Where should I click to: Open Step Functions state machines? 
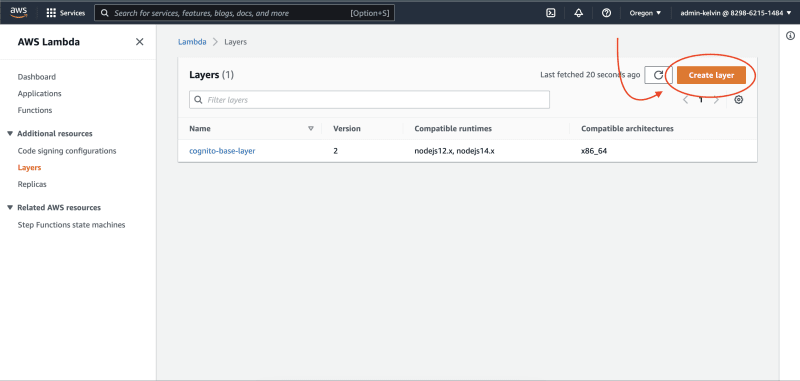coord(71,225)
